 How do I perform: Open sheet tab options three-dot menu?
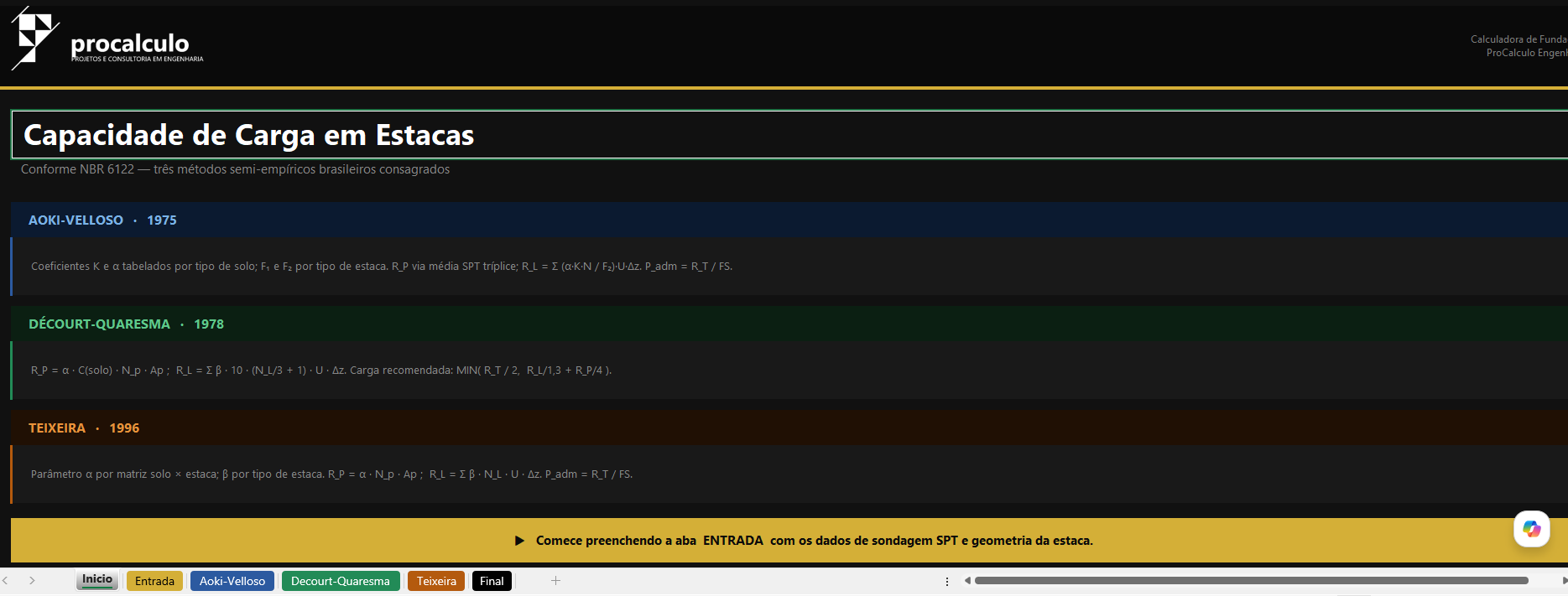947,581
